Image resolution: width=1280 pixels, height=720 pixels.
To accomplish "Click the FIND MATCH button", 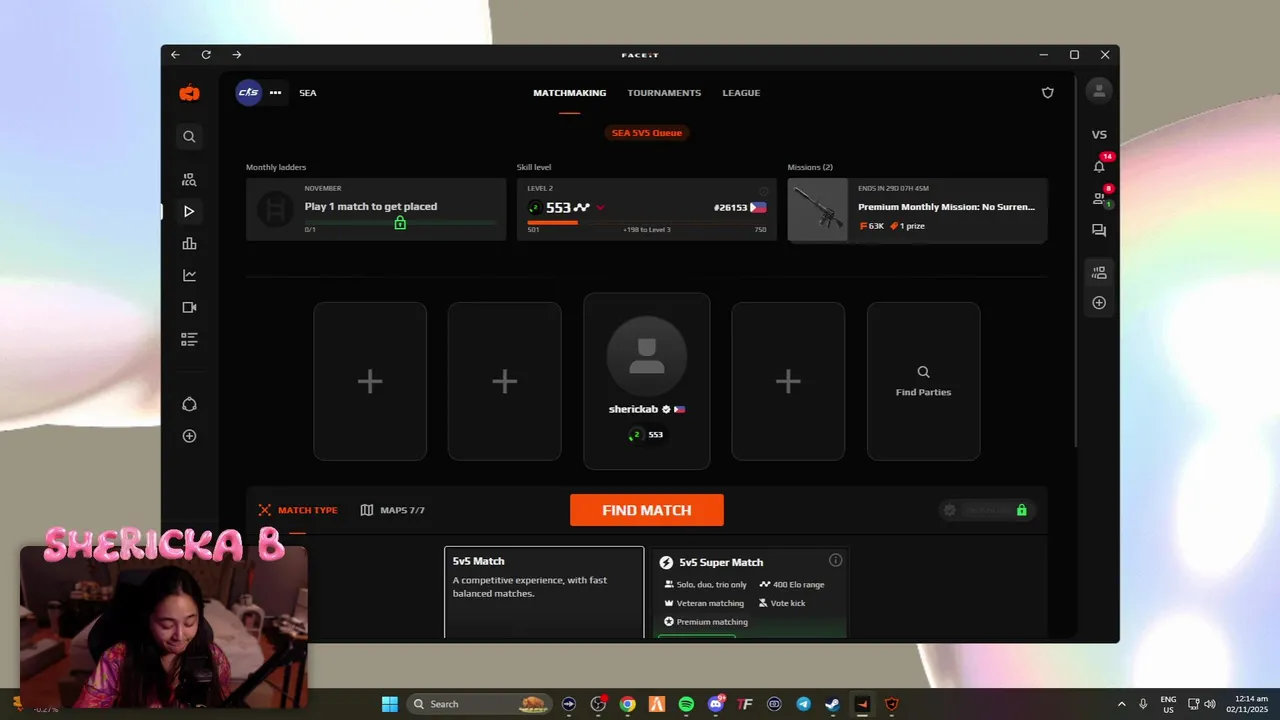I will coord(647,510).
